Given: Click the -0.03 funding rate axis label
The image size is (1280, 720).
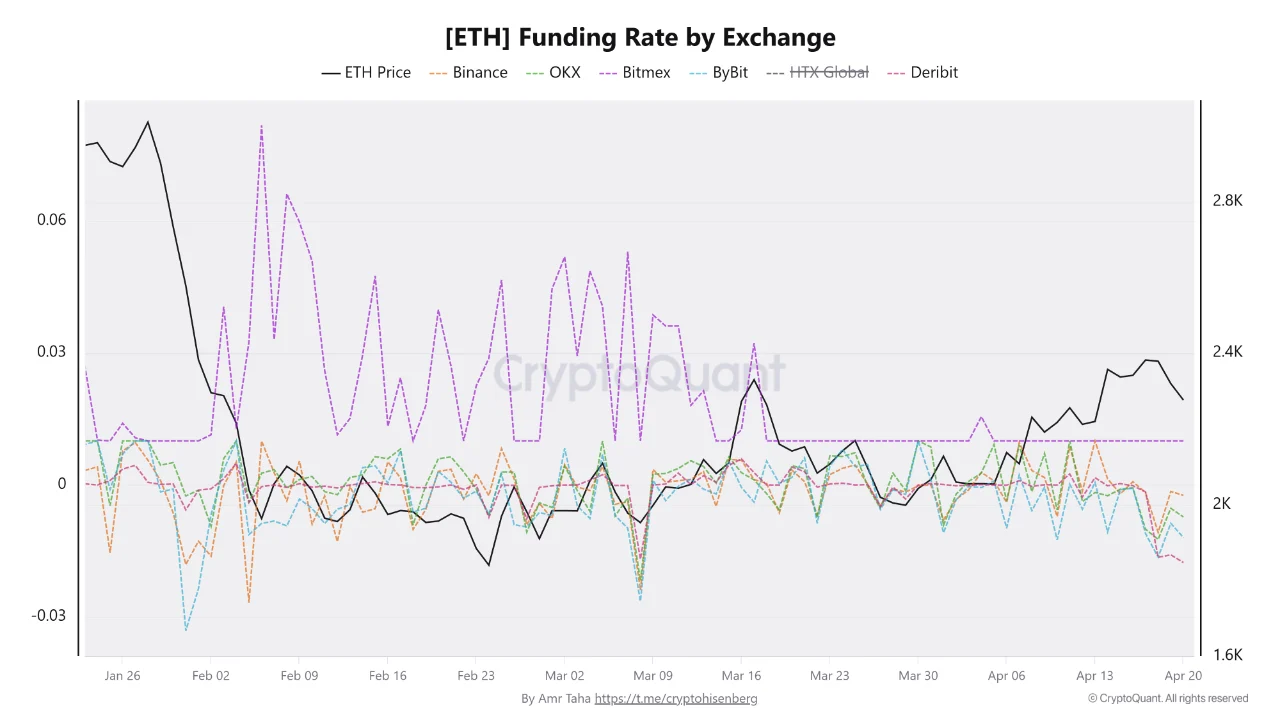Looking at the screenshot, I should pos(49,615).
